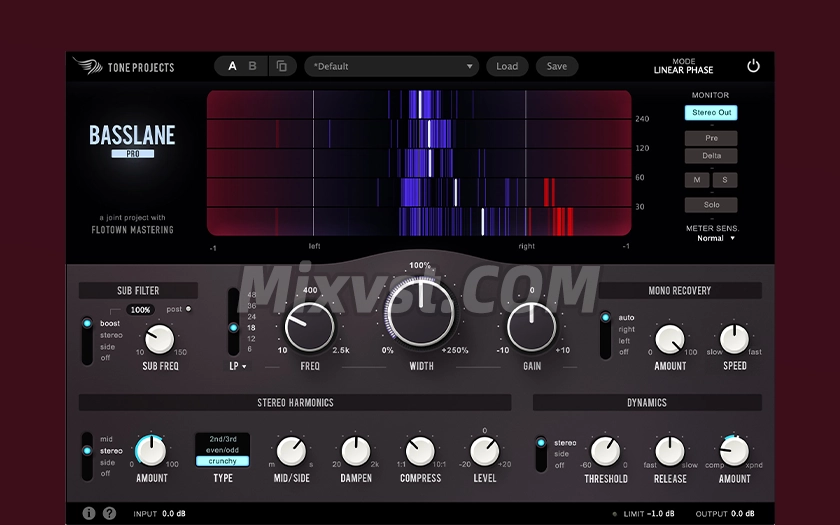Select preset slot B
Image resolution: width=840 pixels, height=525 pixels.
tap(252, 66)
